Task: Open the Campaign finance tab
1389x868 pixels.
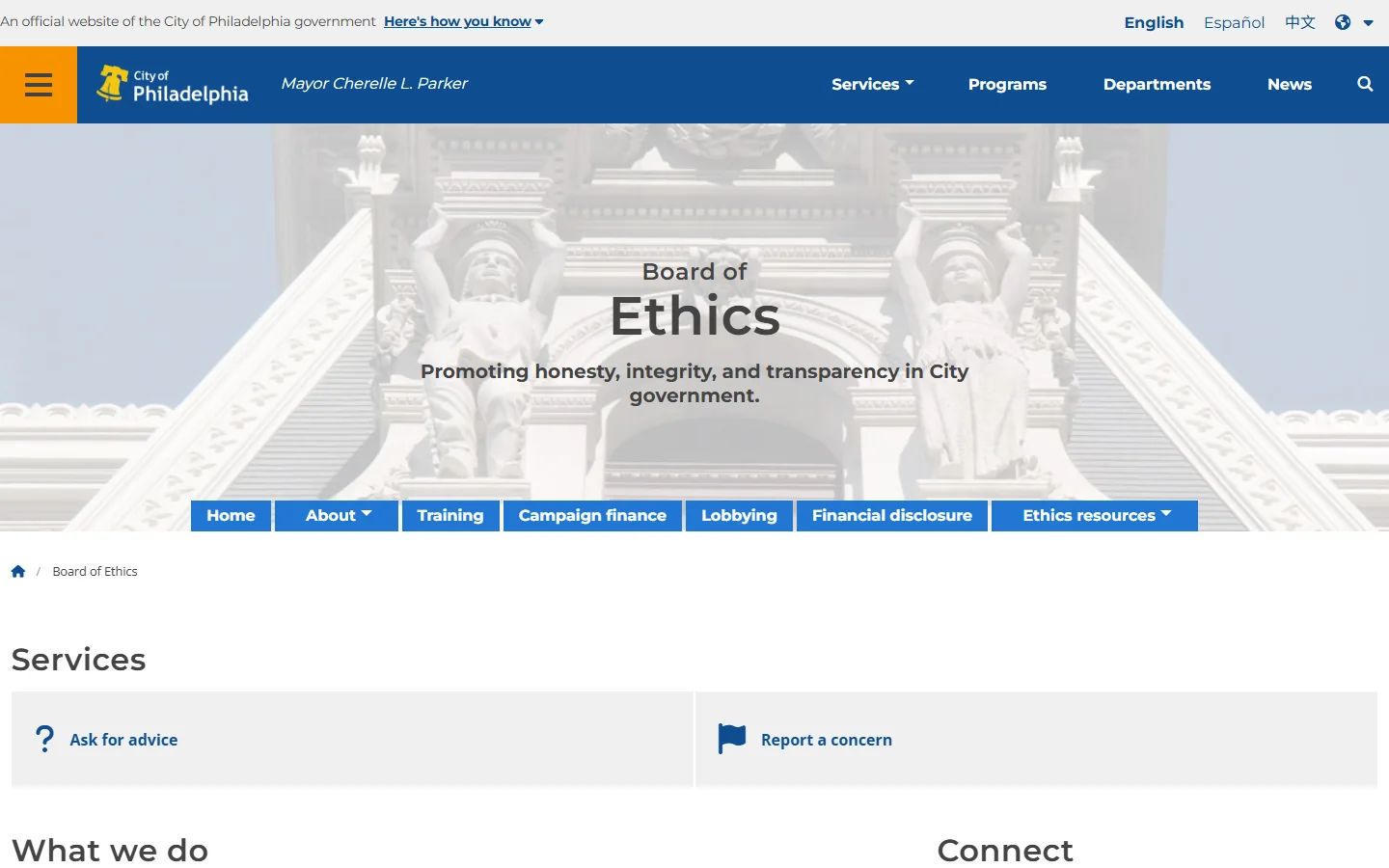Action: point(592,515)
